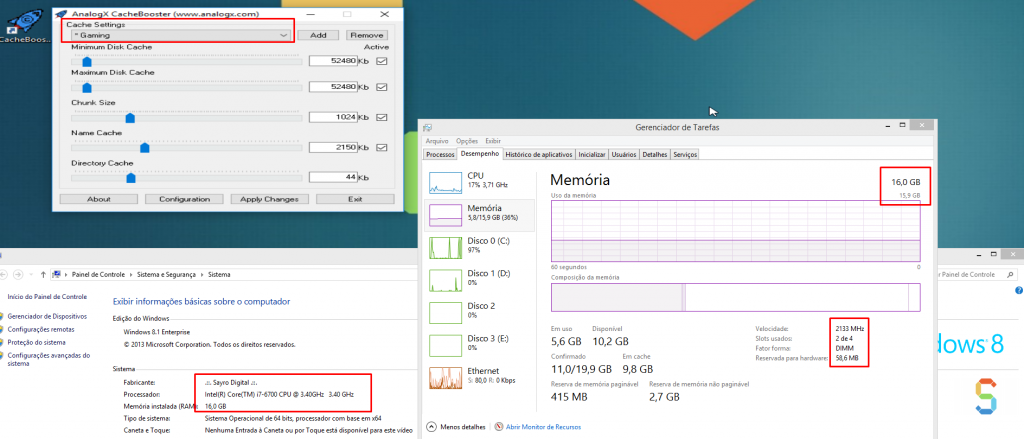Image resolution: width=1024 pixels, height=439 pixels.
Task: Click the up-arrow navigation icon in Control Panel
Action: (43, 275)
